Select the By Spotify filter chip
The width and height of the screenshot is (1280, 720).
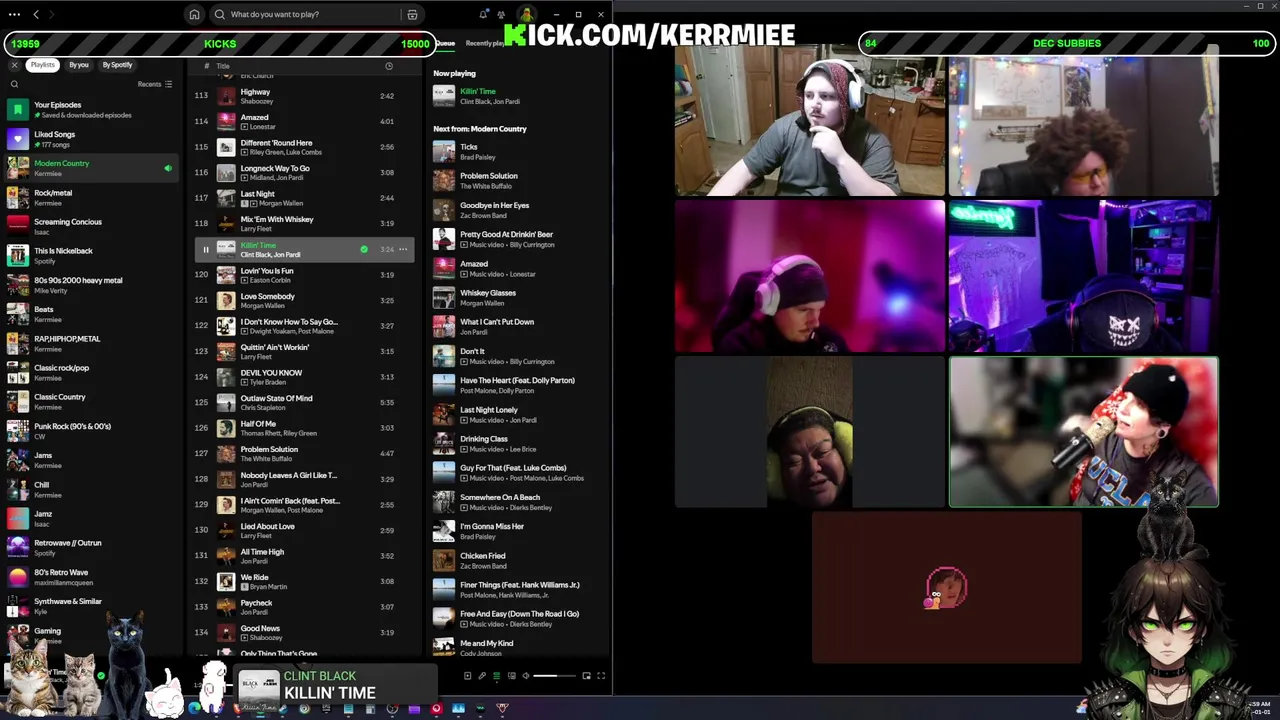[x=117, y=65]
